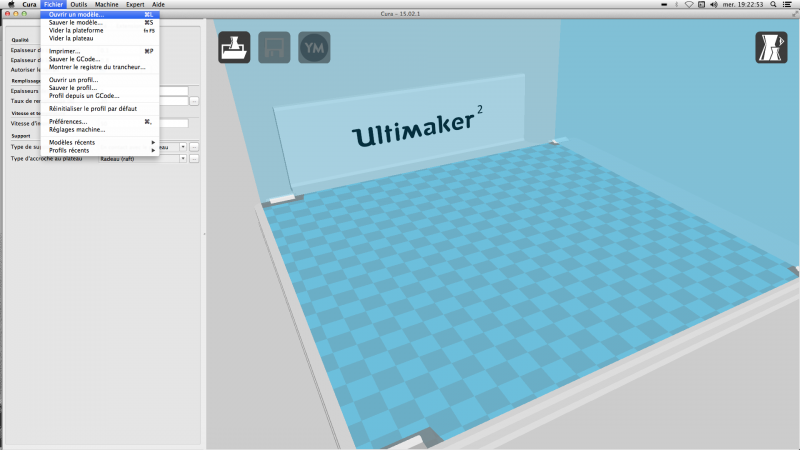Click the options button beside support type
The height and width of the screenshot is (450, 800).
(x=194, y=147)
